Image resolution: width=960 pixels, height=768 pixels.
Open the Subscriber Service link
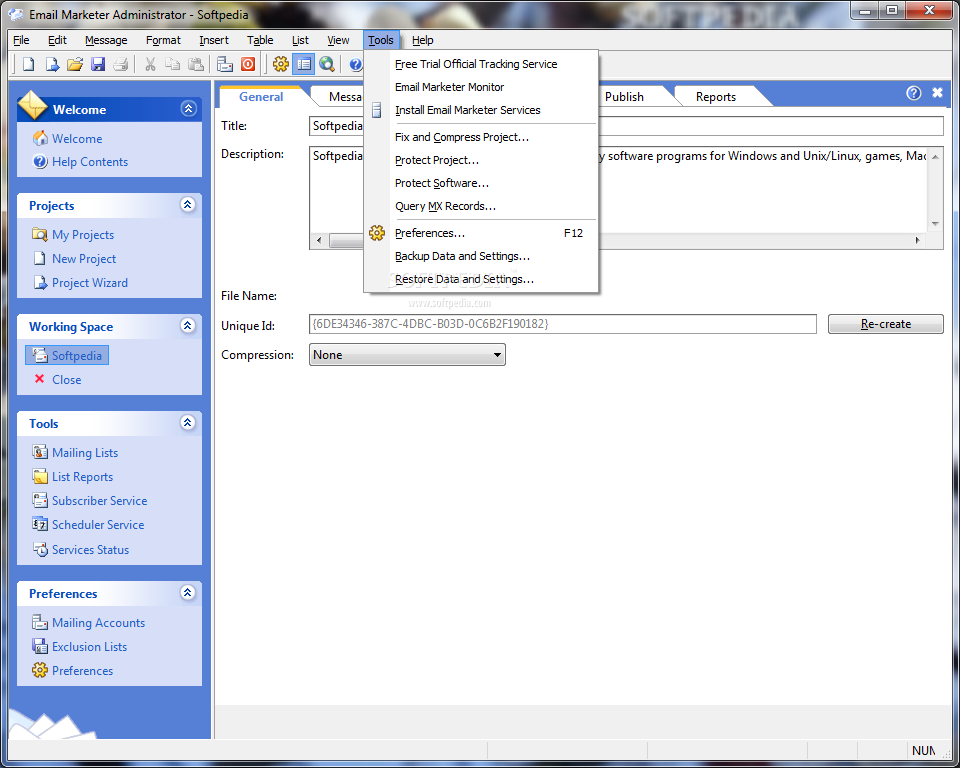99,500
